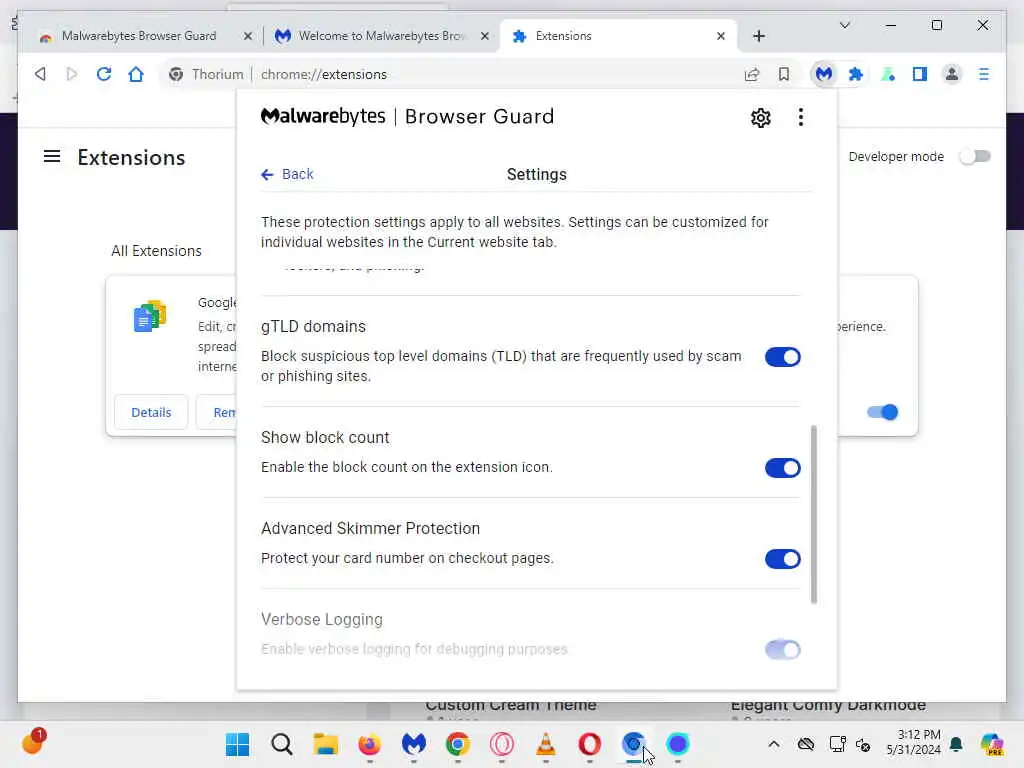This screenshot has height=768, width=1024.
Task: Open File Explorer from taskbar
Action: (325, 744)
